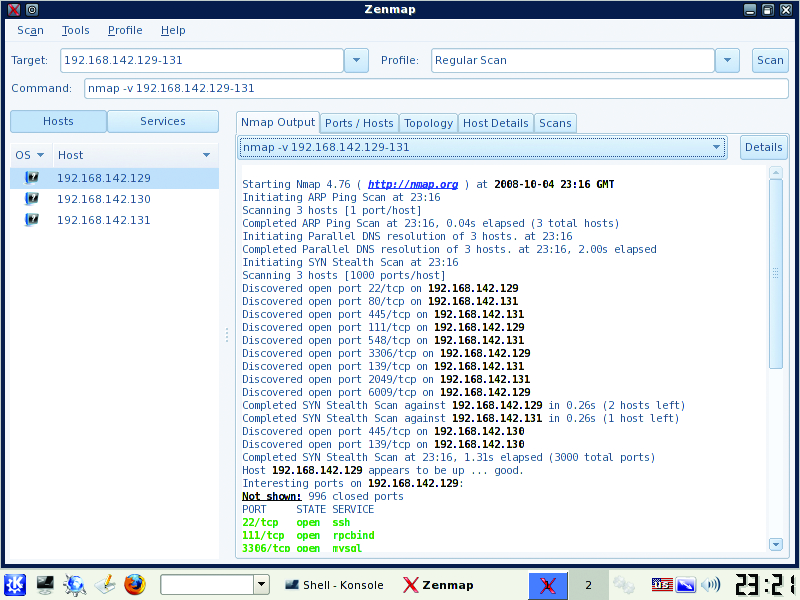
Task: Open the KDE application menu icon
Action: (14, 585)
